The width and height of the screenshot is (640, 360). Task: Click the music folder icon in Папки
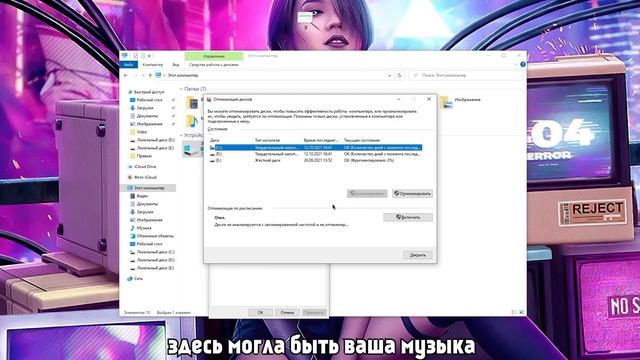[x=192, y=121]
